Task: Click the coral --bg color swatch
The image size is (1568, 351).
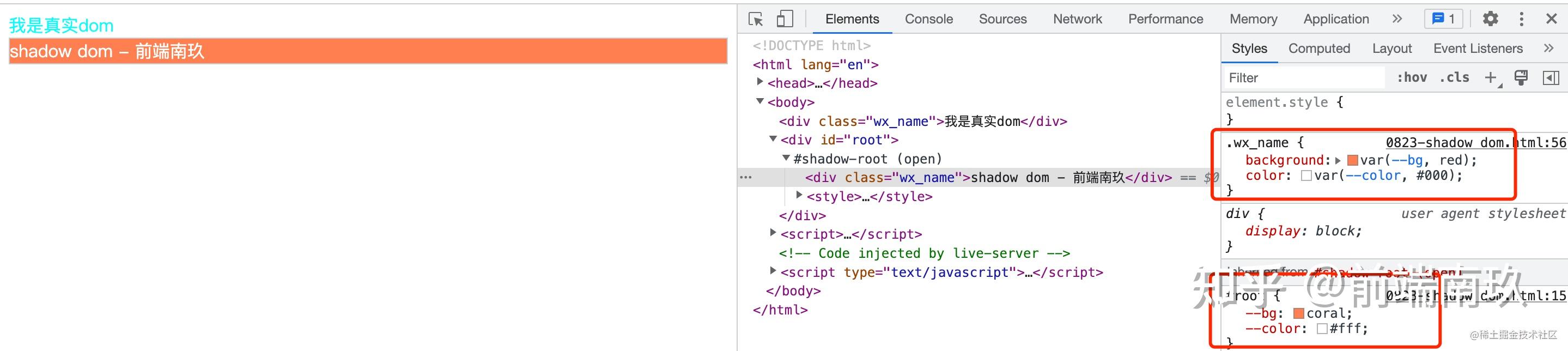Action: pyautogui.click(x=1298, y=313)
